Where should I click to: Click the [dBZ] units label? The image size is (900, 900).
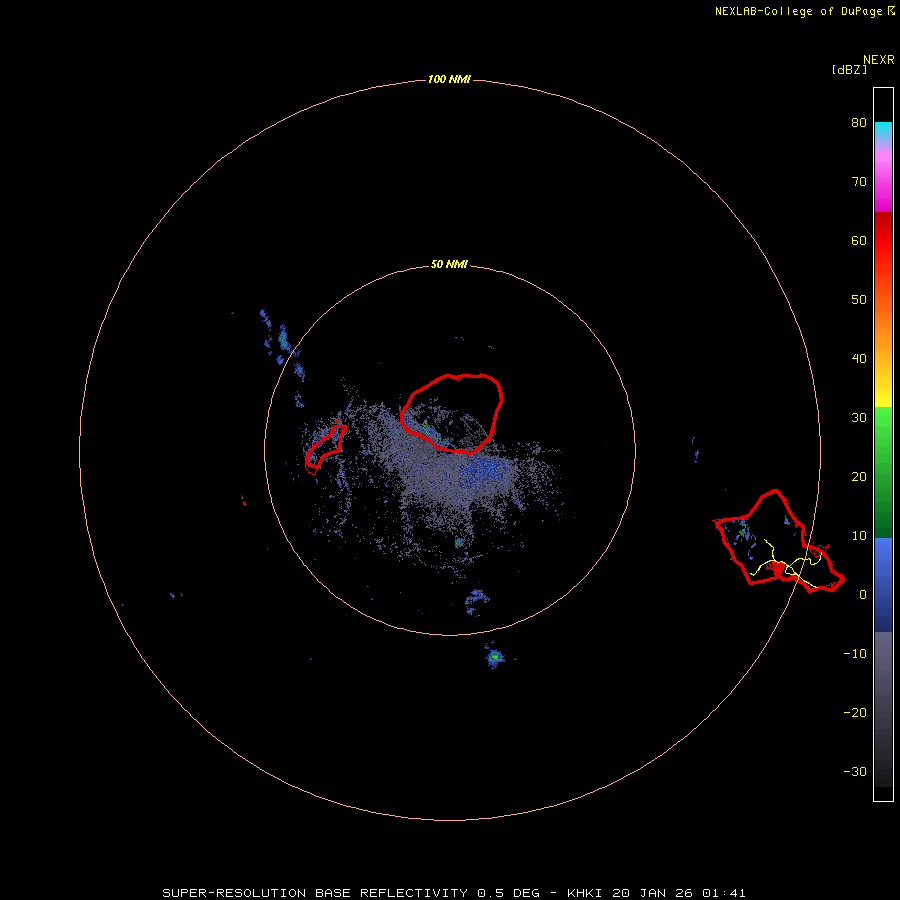point(849,70)
